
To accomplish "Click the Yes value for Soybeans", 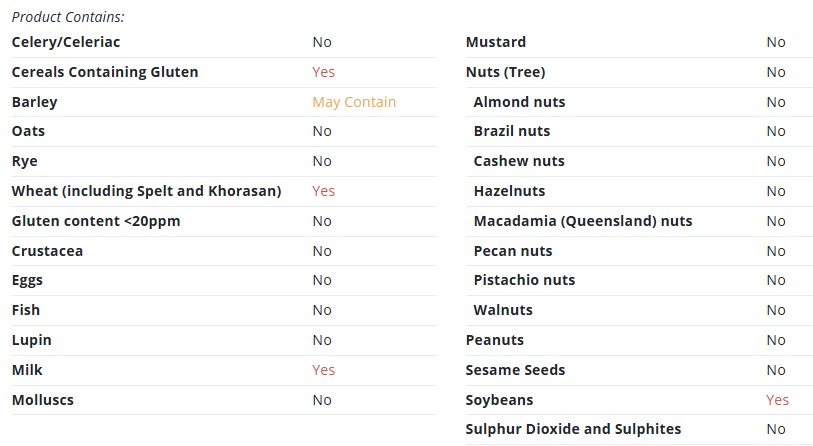I will coord(778,400).
